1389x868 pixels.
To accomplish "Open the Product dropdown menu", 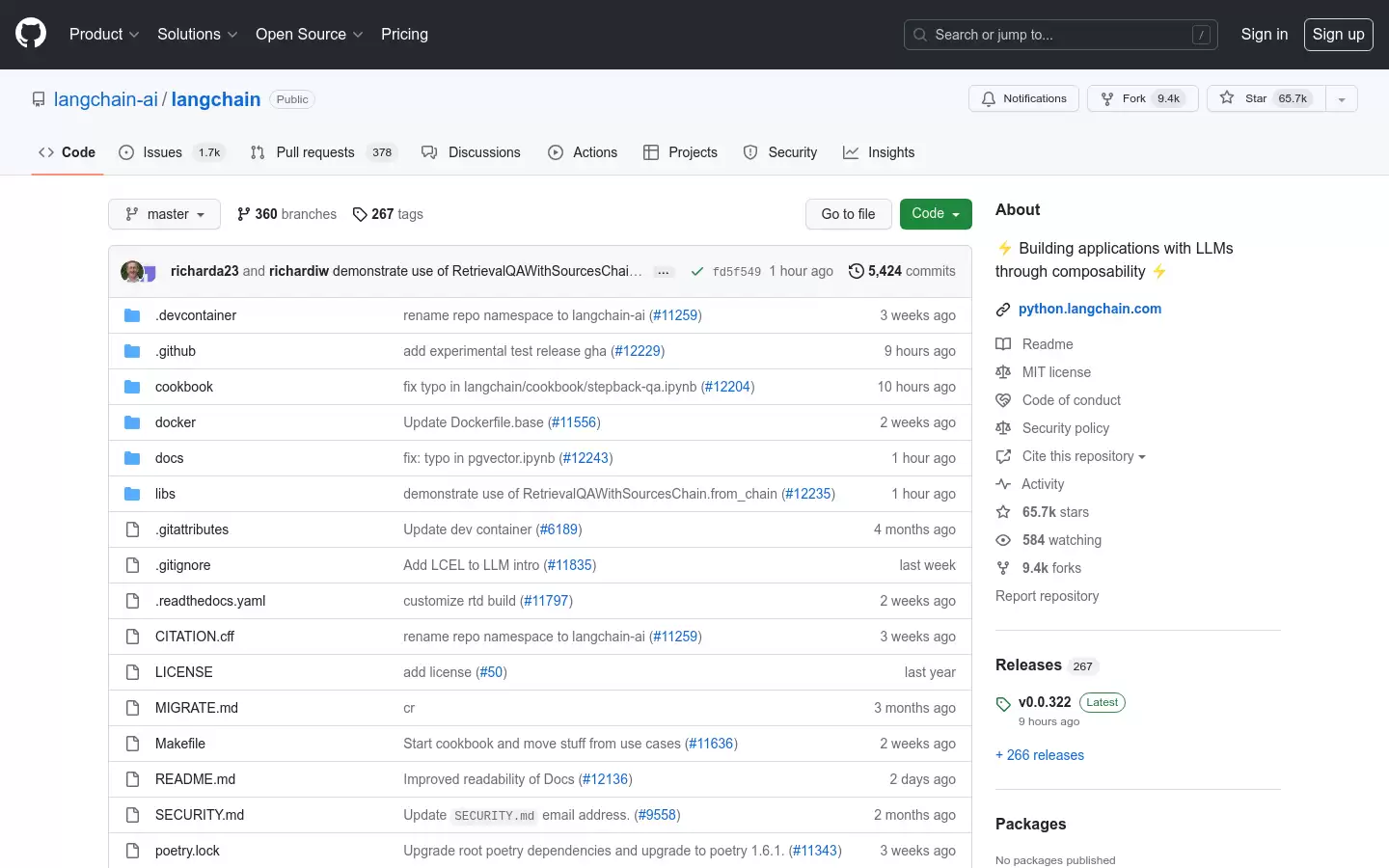I will coord(104,34).
